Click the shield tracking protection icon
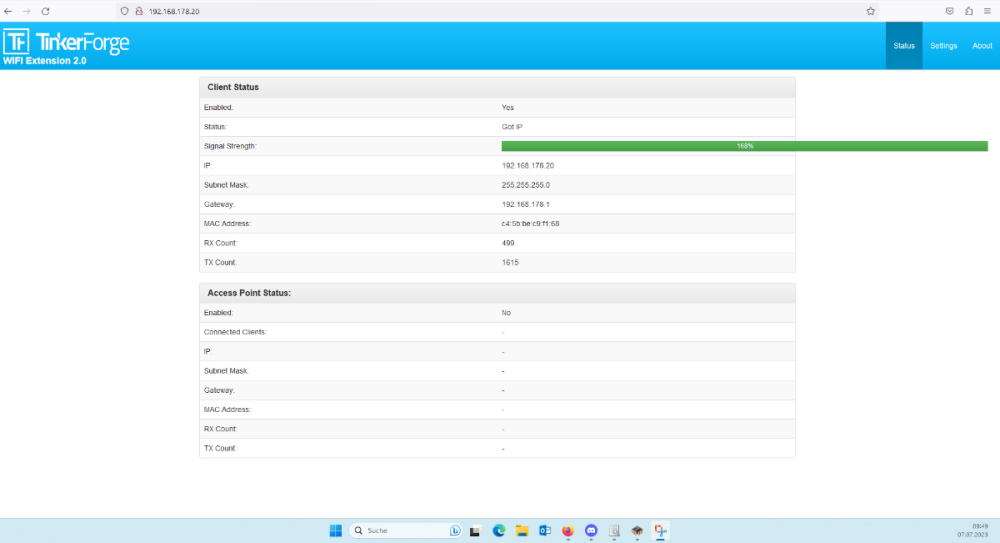This screenshot has height=543, width=1000. 124,11
